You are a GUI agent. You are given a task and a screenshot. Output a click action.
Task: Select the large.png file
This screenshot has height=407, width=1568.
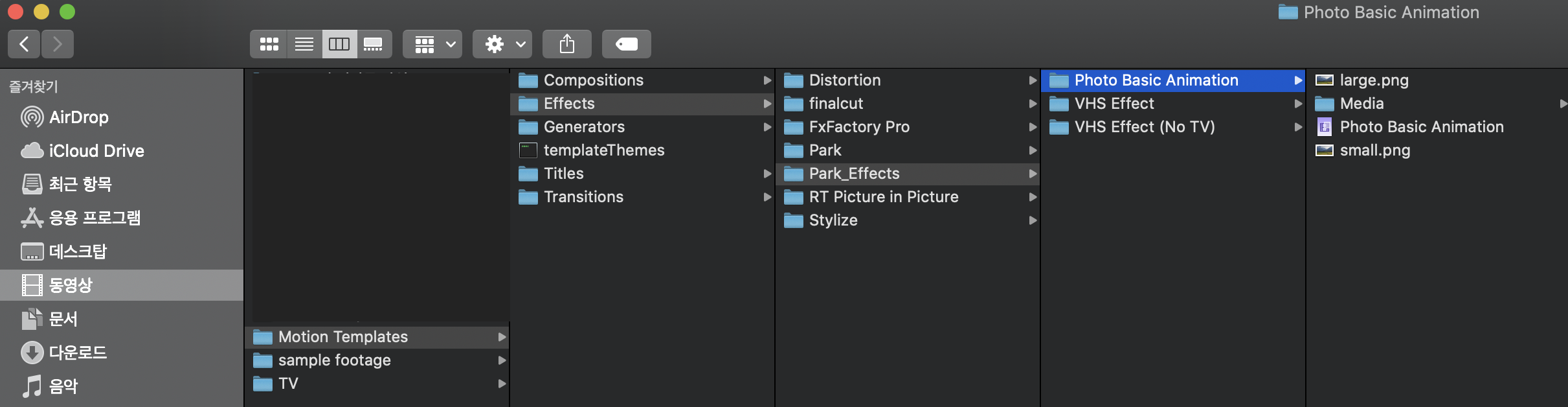(1374, 80)
